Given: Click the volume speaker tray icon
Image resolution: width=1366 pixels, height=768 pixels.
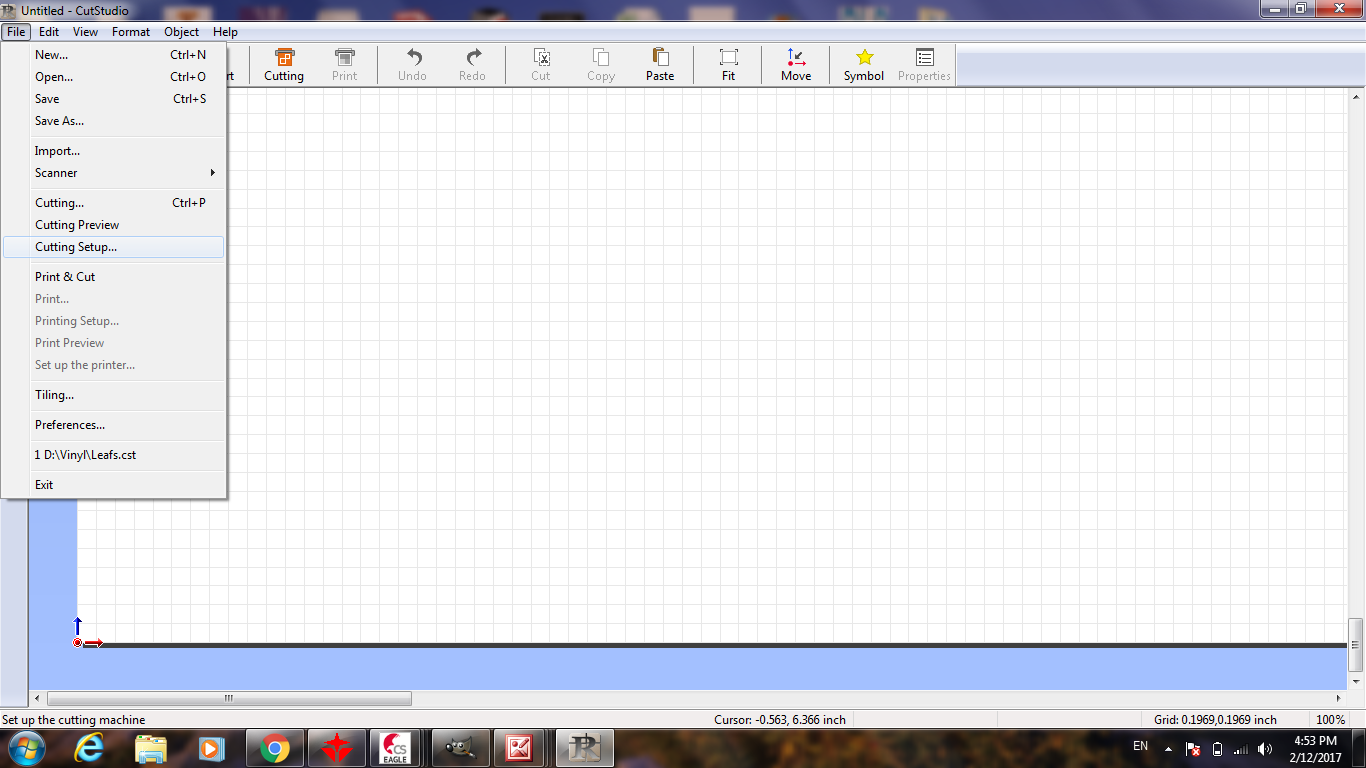Looking at the screenshot, I should [1265, 749].
